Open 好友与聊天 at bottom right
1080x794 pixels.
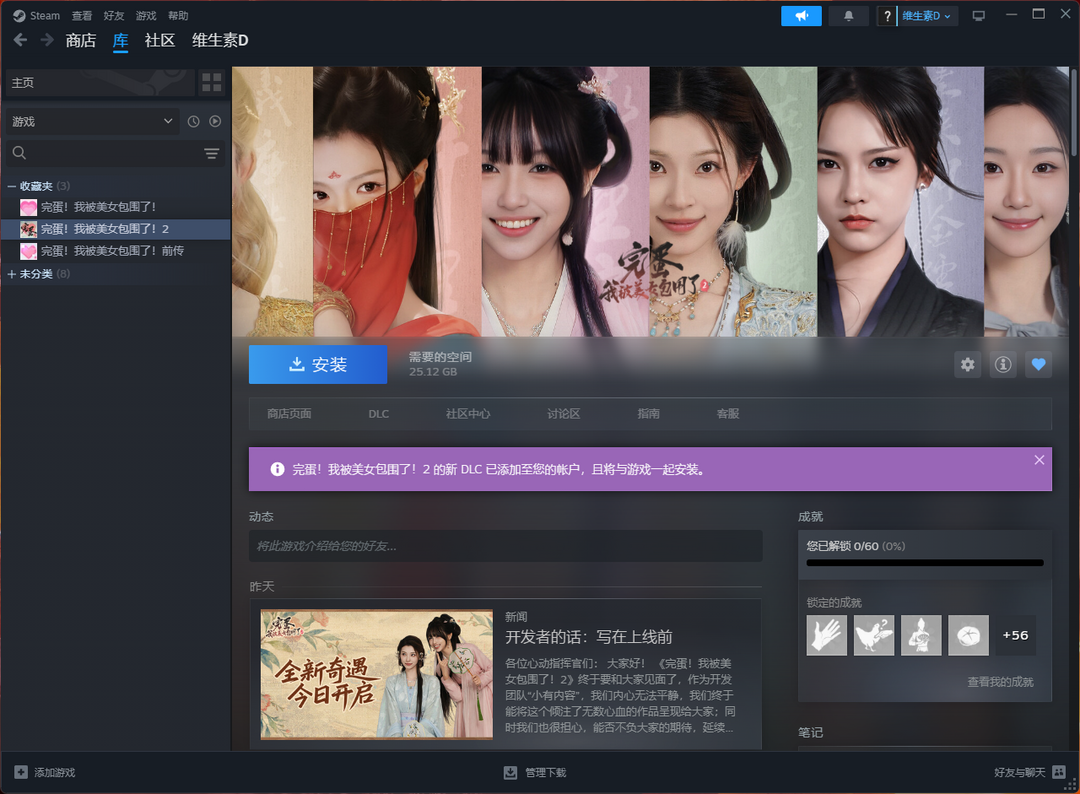tap(1019, 773)
